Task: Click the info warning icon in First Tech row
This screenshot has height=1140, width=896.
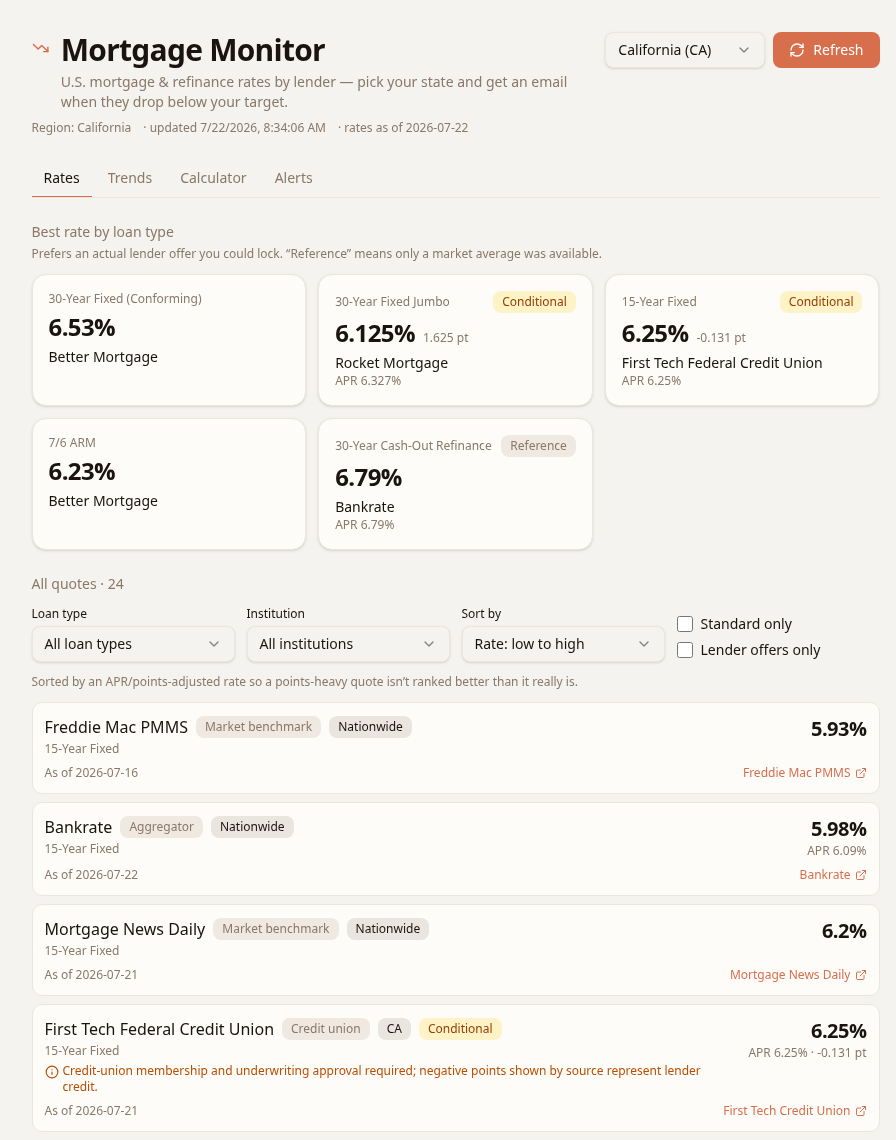Action: tap(52, 1072)
